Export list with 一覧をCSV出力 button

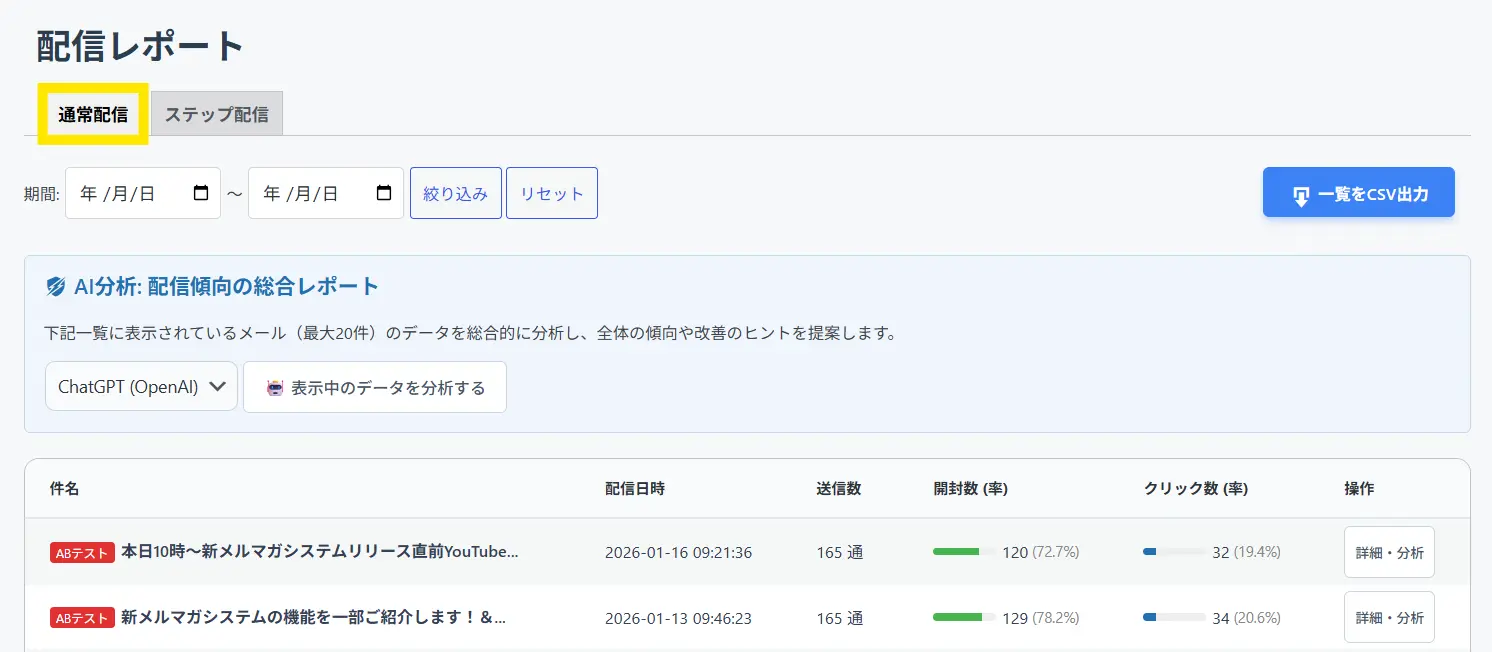pyautogui.click(x=1358, y=193)
